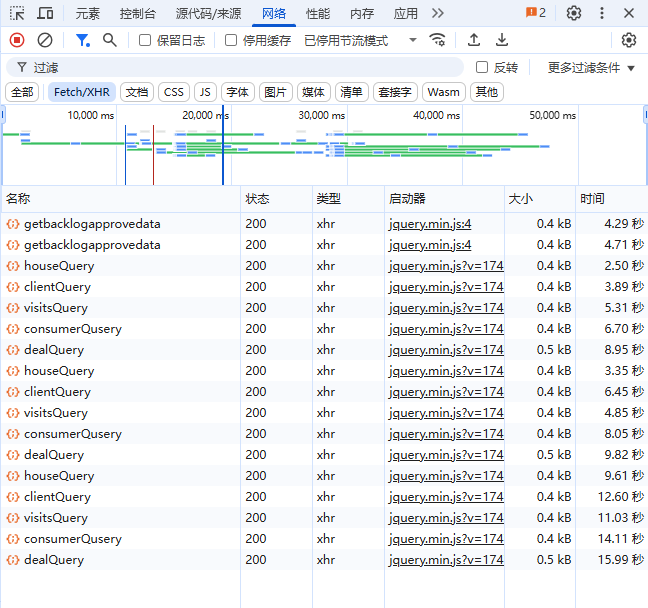Enable the 停用缓存 checkbox
Screen dimensions: 648x608
(231, 40)
